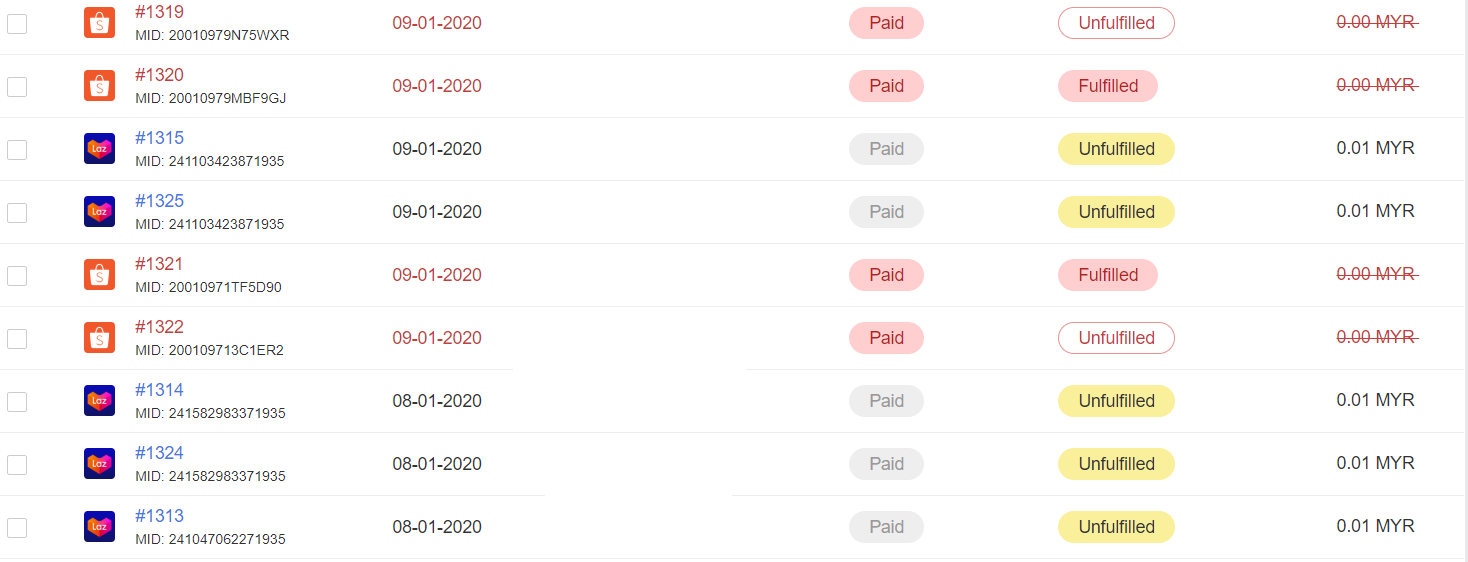Click the grey Paid badge for order #1313
Screen dimensions: 1468x562
click(886, 527)
